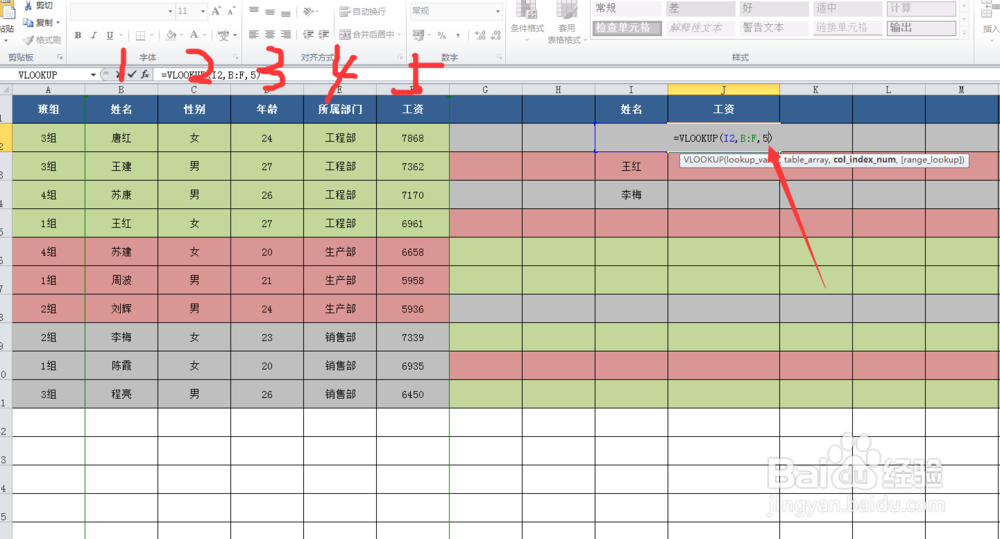Toggle Italic formatting
This screenshot has height=539, width=1000.
pyautogui.click(x=94, y=35)
